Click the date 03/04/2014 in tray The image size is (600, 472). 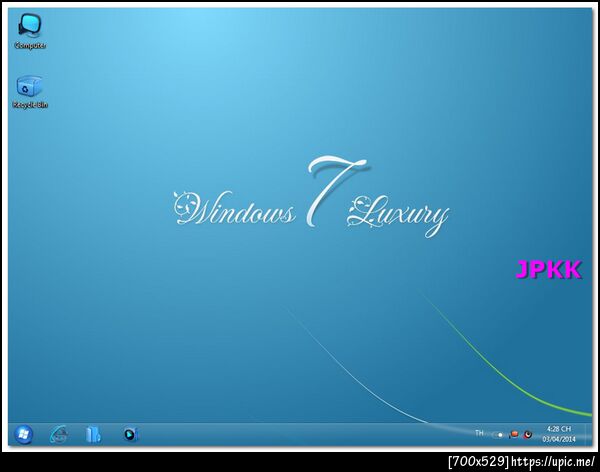pyautogui.click(x=559, y=439)
